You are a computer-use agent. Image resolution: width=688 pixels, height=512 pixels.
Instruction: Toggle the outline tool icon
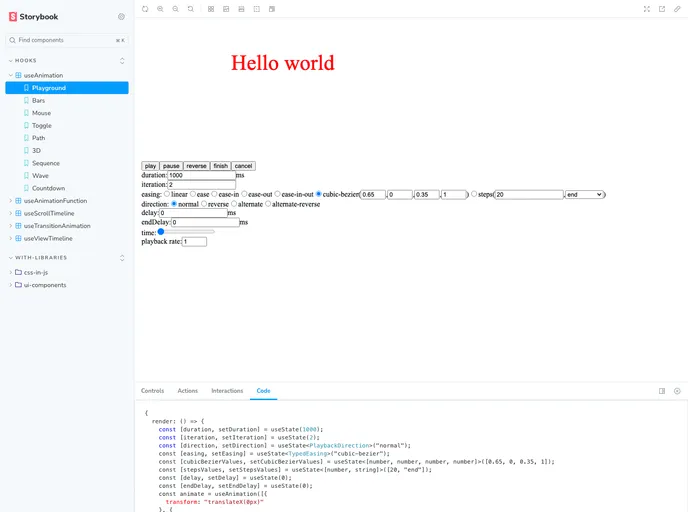[x=257, y=9]
